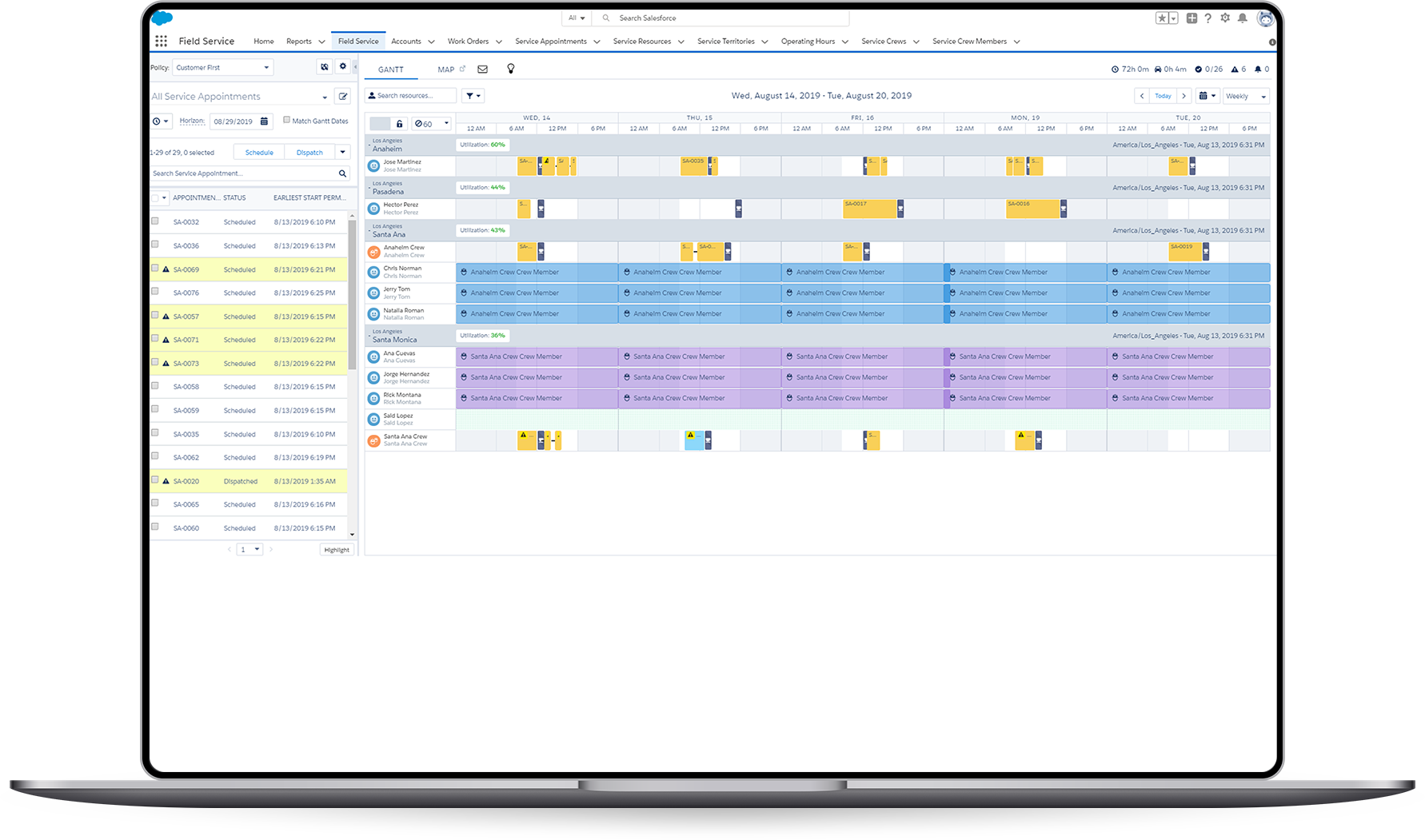Click the Highlight button
1425x840 pixels.
click(337, 550)
